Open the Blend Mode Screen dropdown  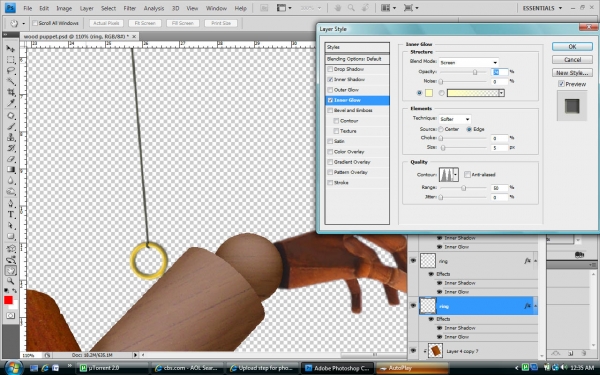(x=469, y=62)
